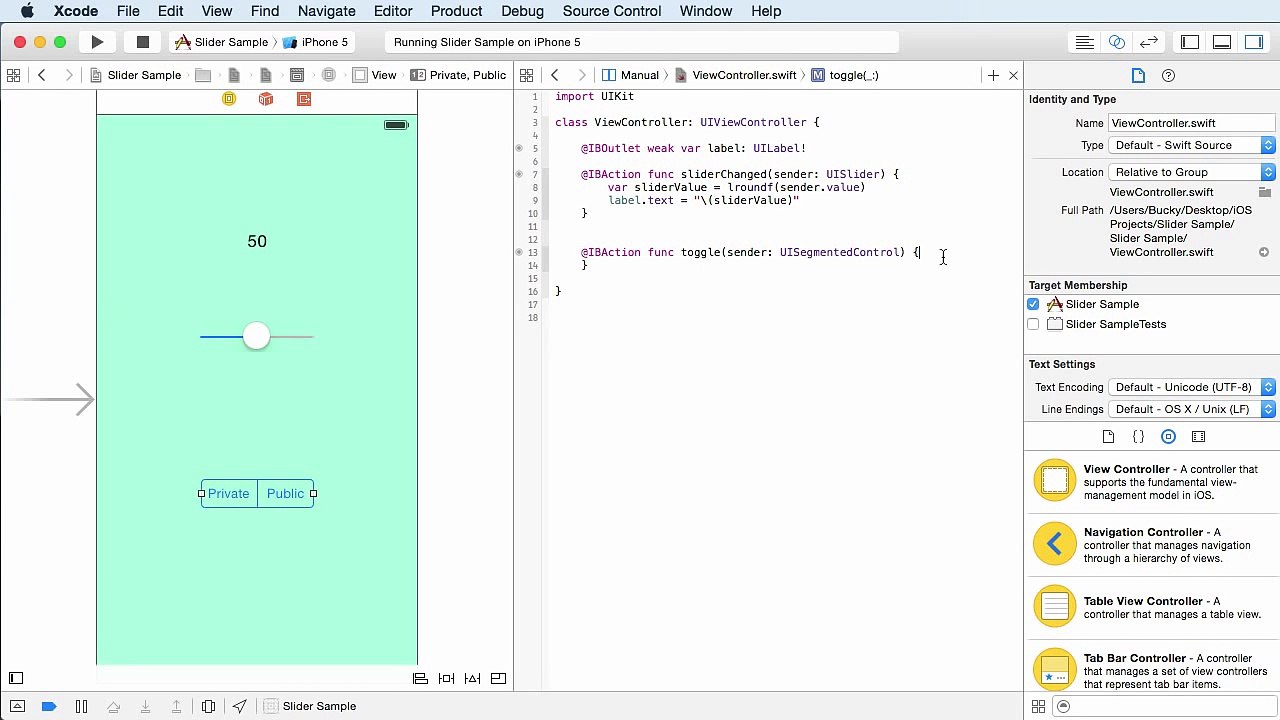Image resolution: width=1280 pixels, height=720 pixels.
Task: Toggle breakpoints activation in debug bar
Action: click(49, 706)
